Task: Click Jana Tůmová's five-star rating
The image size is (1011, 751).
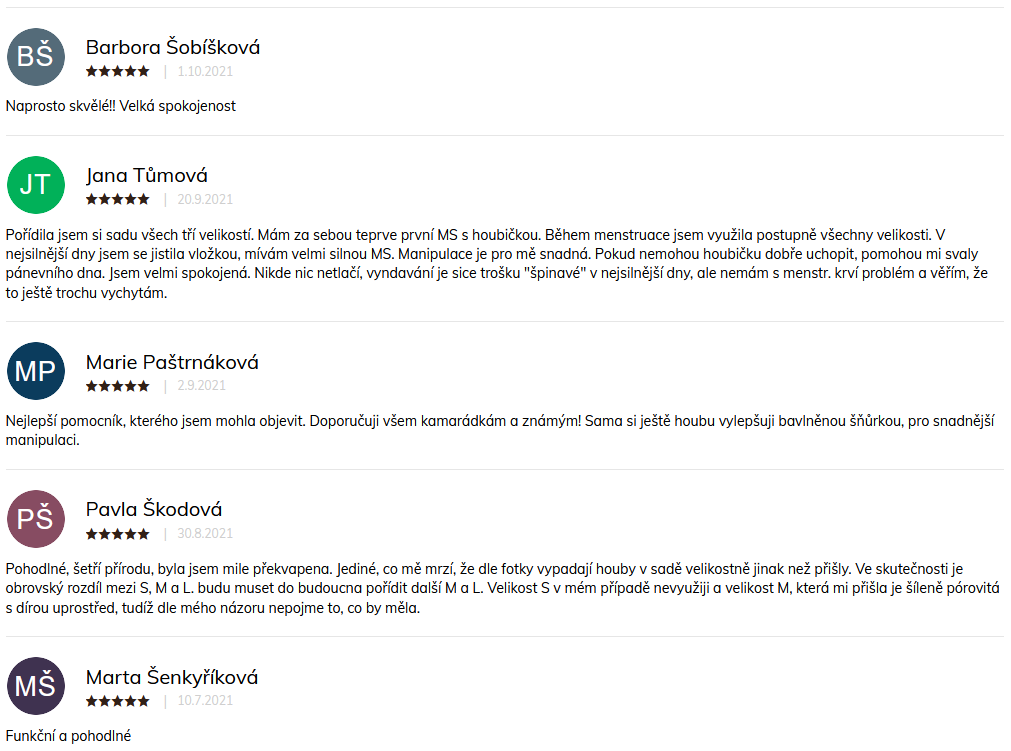Action: point(117,199)
